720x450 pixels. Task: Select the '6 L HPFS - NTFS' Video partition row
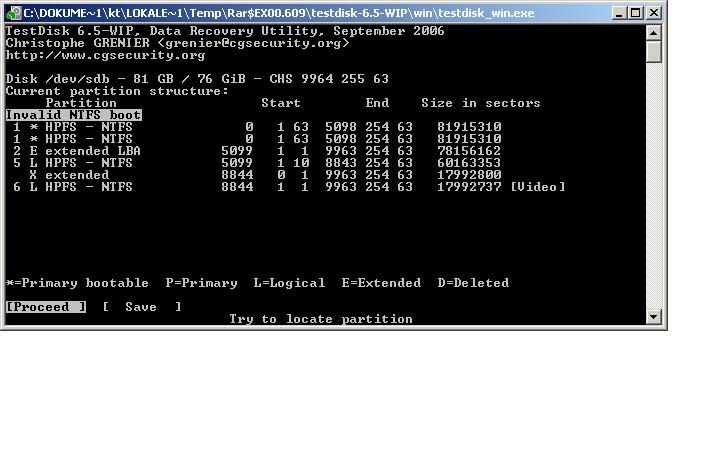(289, 187)
